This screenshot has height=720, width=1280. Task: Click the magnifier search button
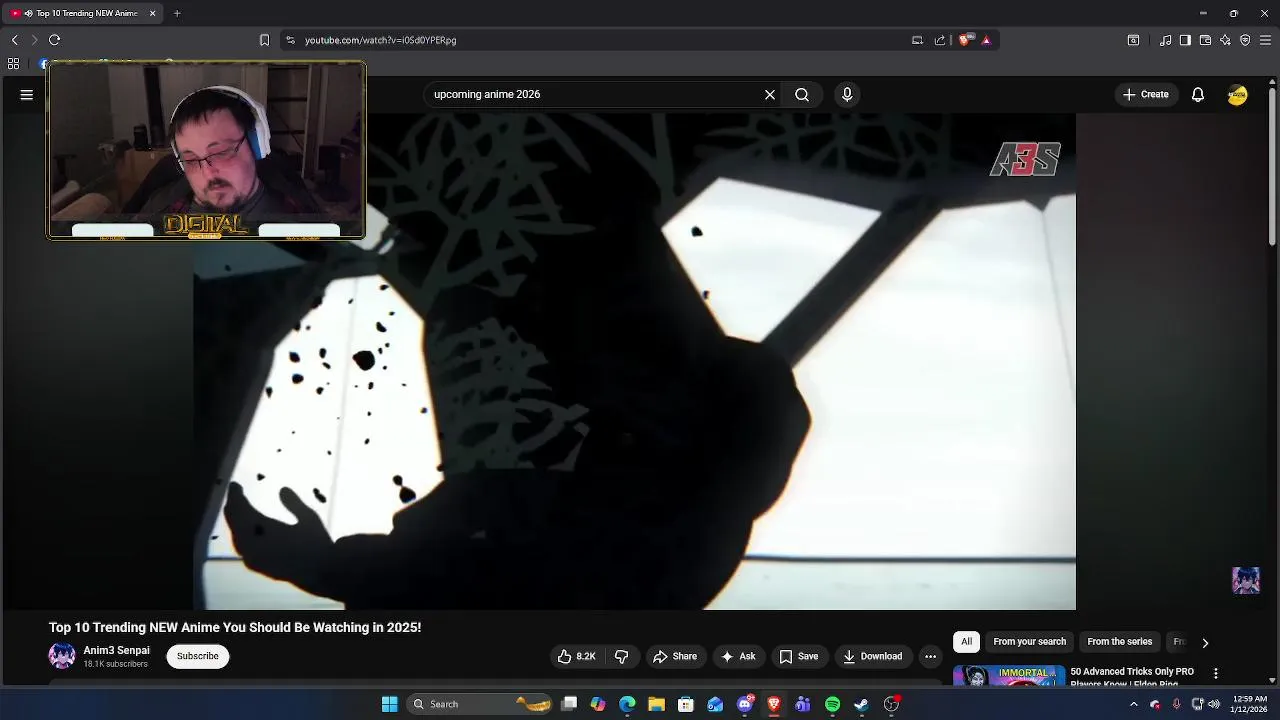[x=802, y=95]
